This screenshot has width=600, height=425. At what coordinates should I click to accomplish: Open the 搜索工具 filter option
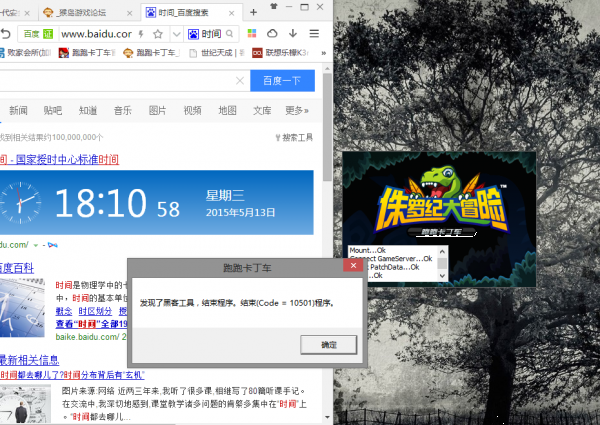pyautogui.click(x=294, y=137)
